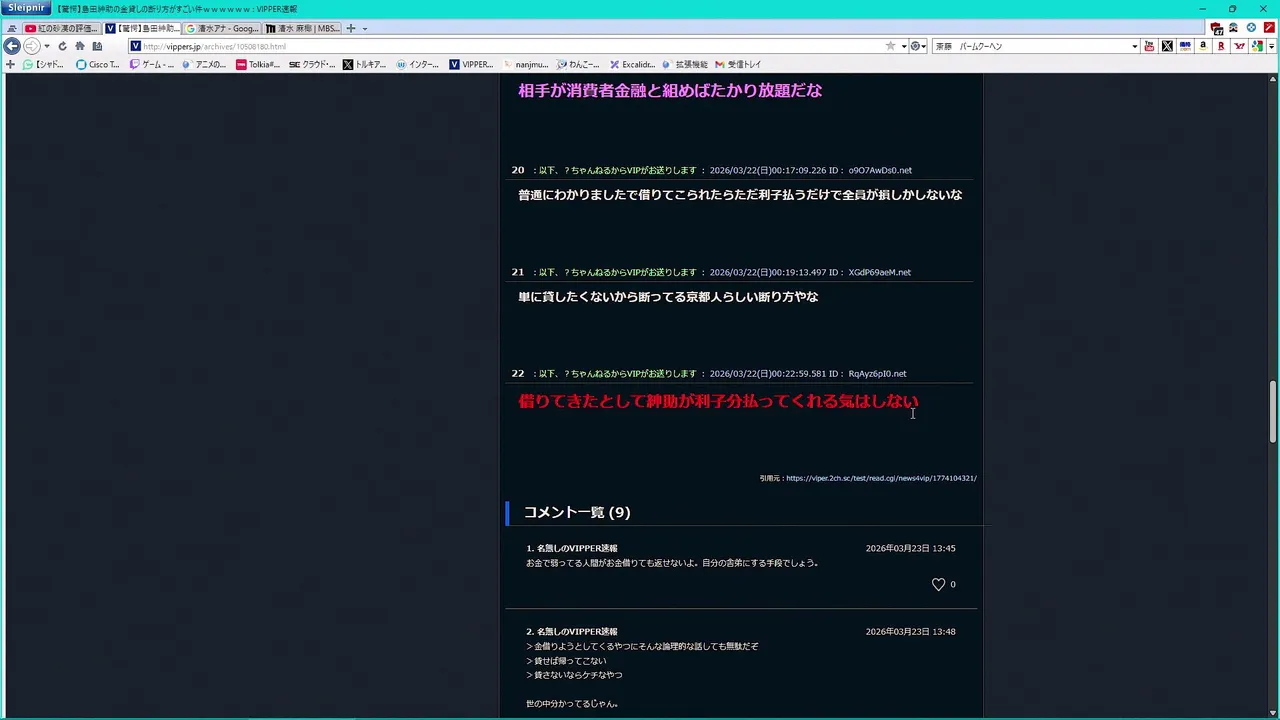Switch to the 紅の砂漠の評価 YouTube tab
The height and width of the screenshot is (720, 1280).
click(x=61, y=28)
